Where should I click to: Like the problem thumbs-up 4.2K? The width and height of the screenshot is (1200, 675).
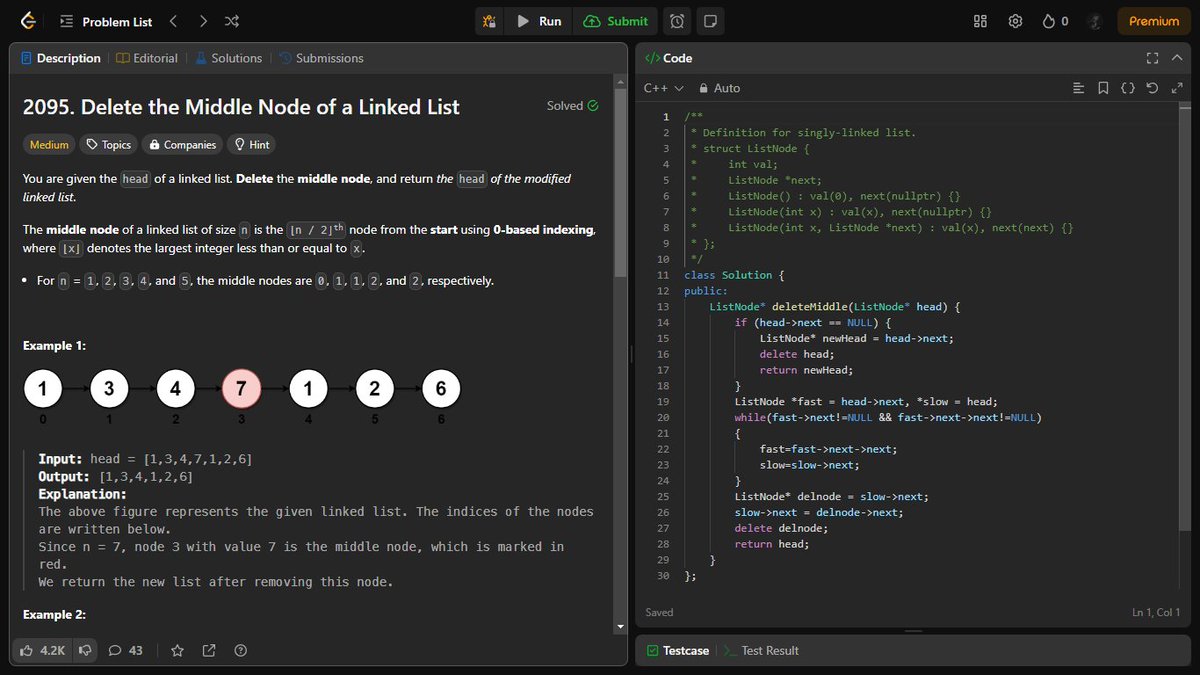43,651
